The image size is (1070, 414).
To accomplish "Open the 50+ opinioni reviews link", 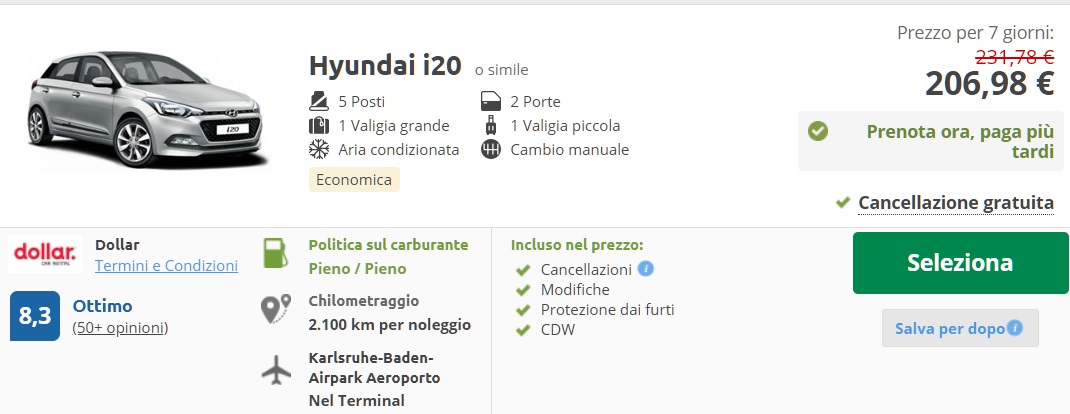I will tap(120, 328).
